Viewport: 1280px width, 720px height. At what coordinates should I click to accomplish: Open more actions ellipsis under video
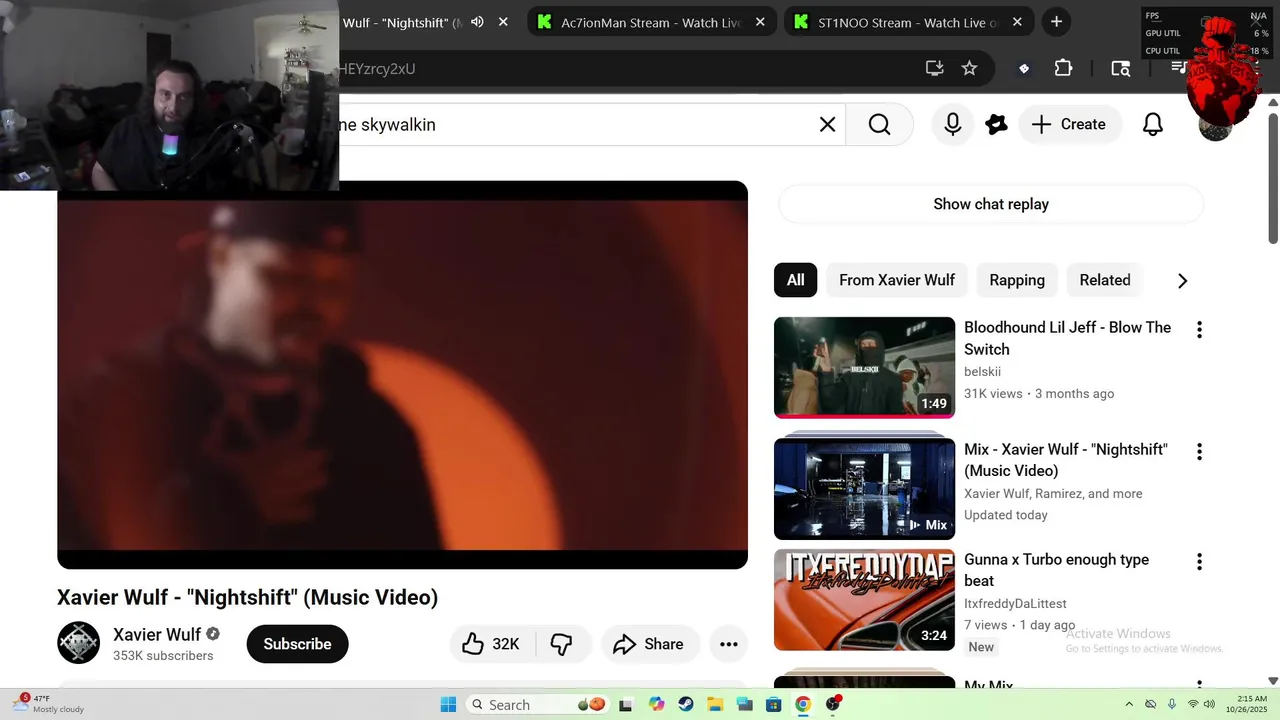[728, 644]
